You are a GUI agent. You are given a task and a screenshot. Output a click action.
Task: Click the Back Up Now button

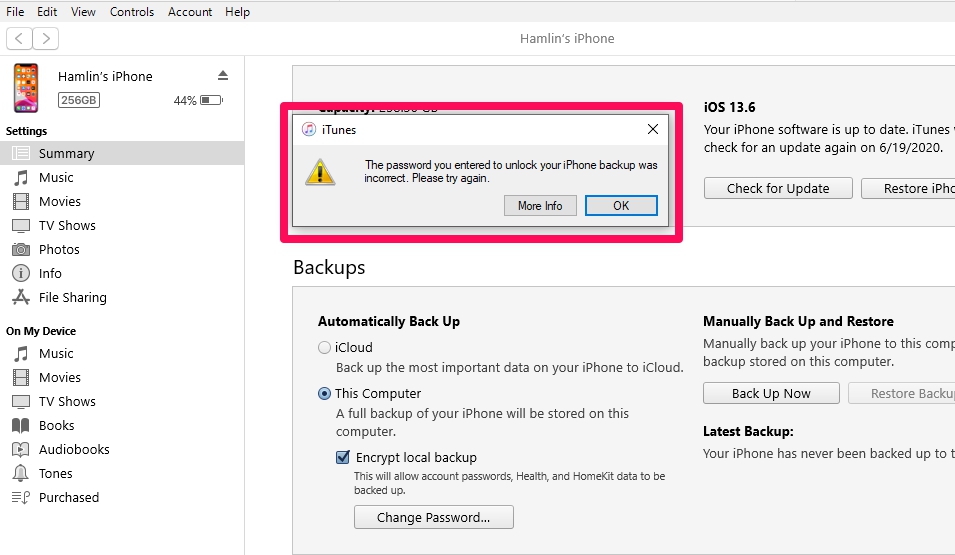click(771, 394)
